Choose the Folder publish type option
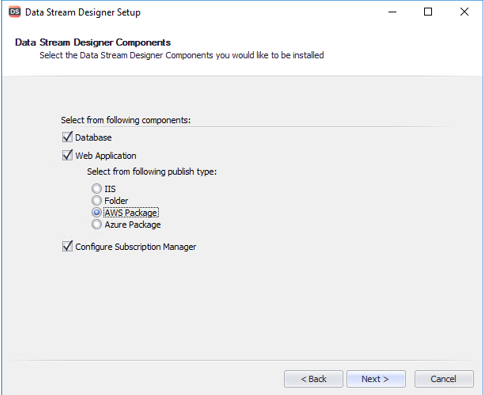This screenshot has height=395, width=483. coord(97,201)
